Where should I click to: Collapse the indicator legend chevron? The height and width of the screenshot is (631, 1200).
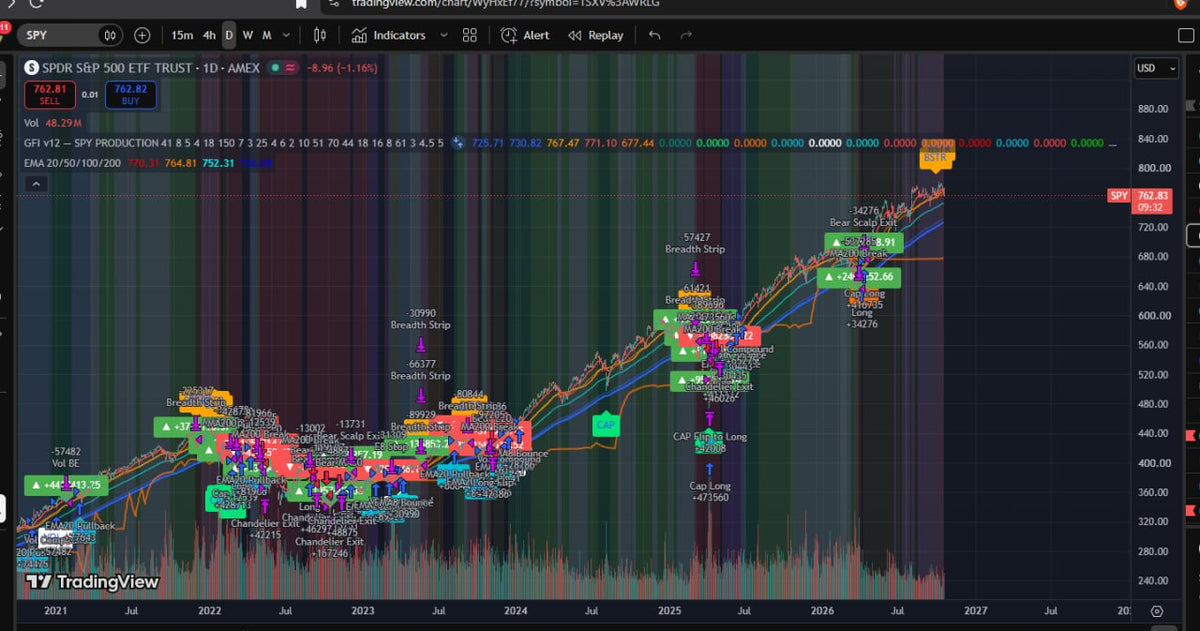(x=35, y=183)
